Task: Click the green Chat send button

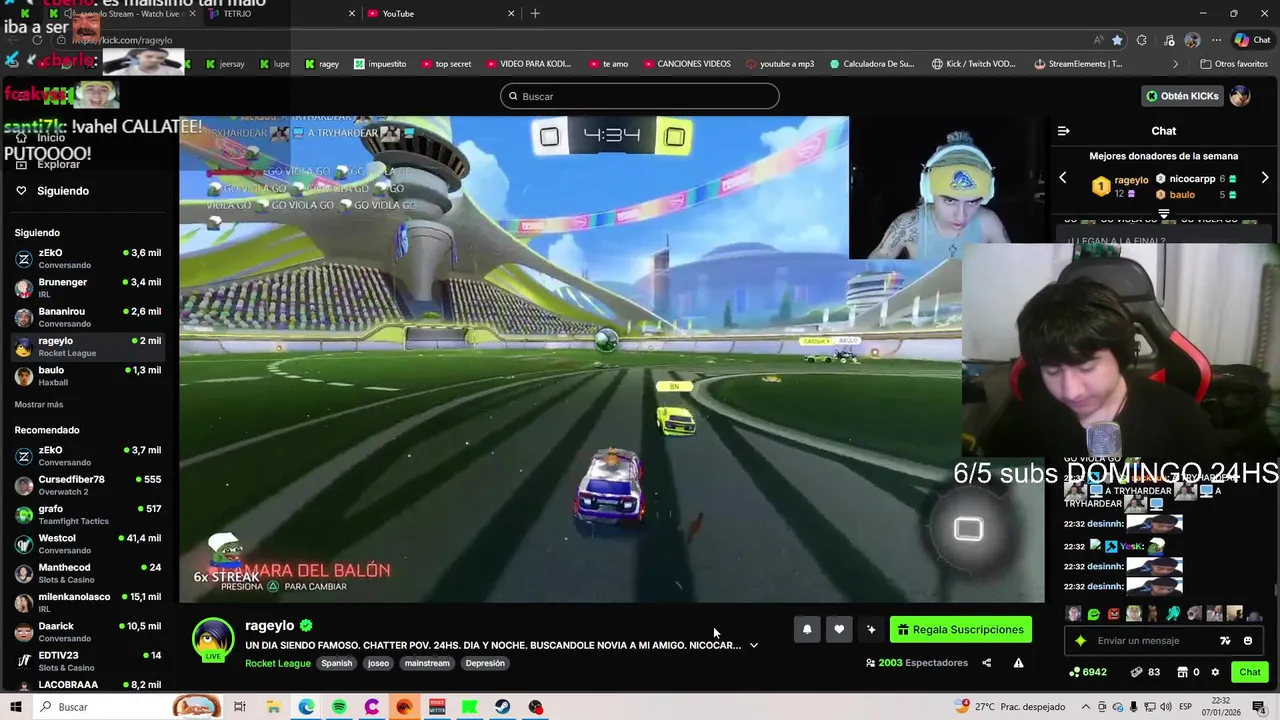Action: click(x=1250, y=672)
